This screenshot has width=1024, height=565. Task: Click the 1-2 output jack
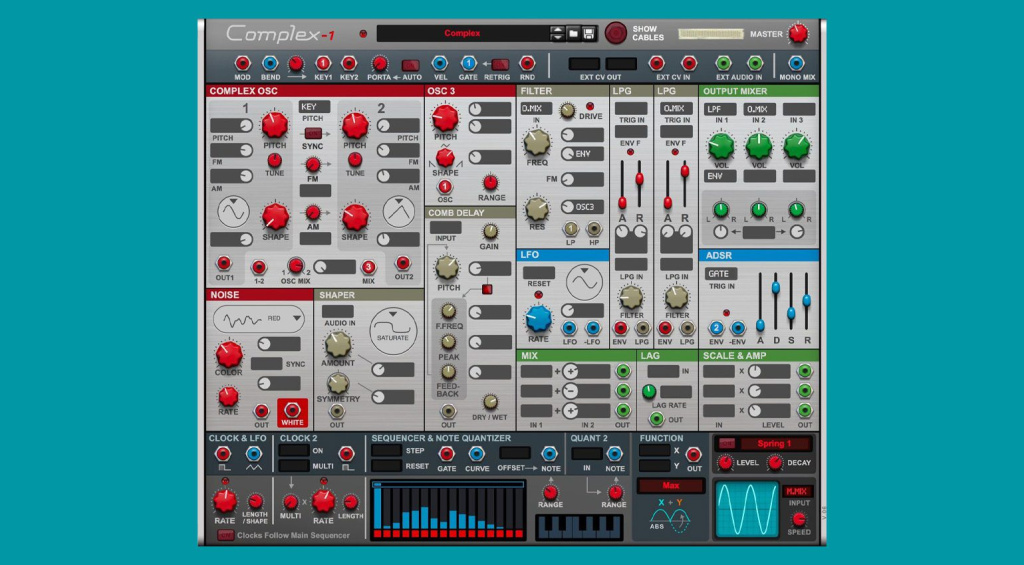point(259,267)
